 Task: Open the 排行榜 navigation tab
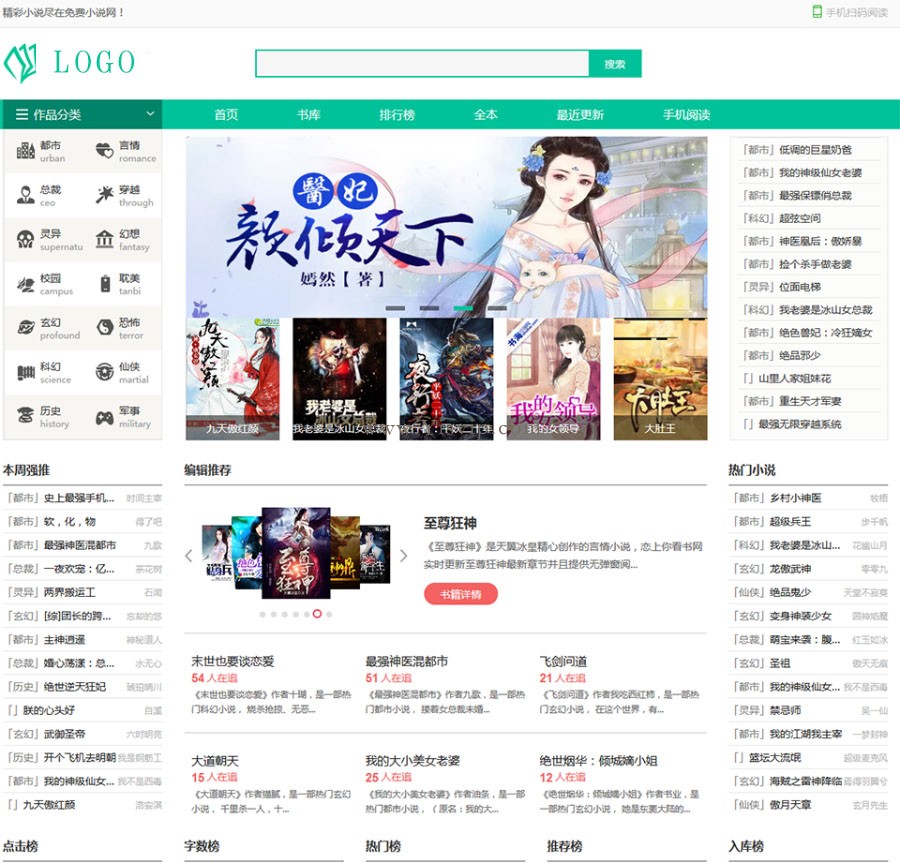[x=397, y=114]
